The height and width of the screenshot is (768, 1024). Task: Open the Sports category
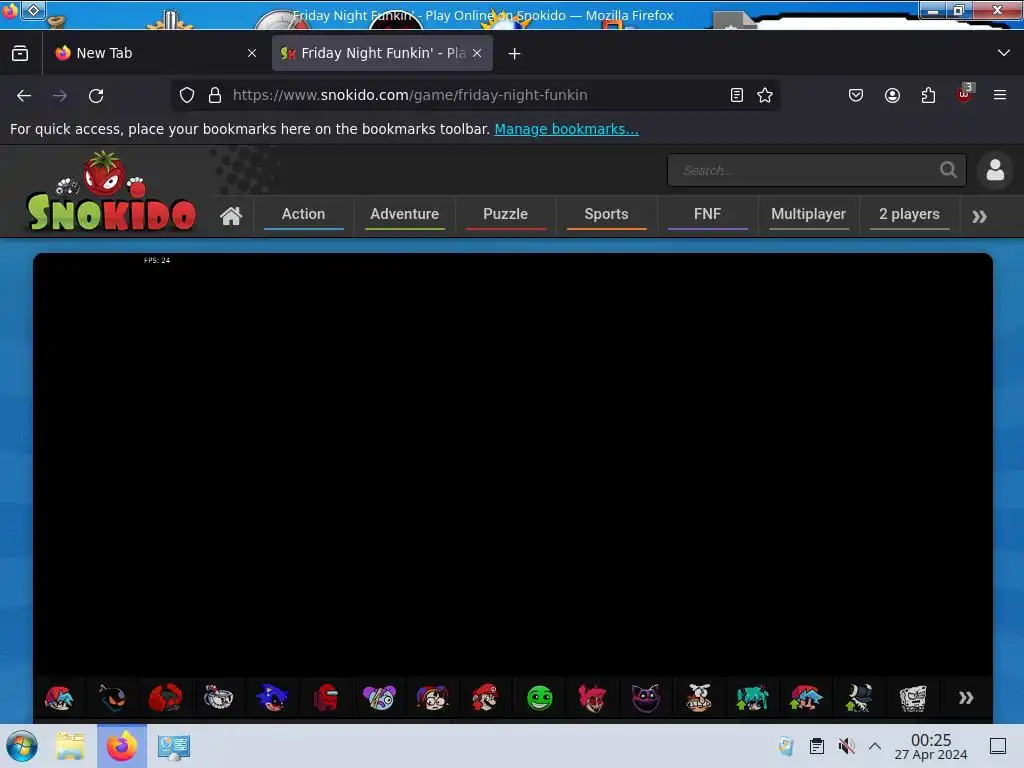606,214
